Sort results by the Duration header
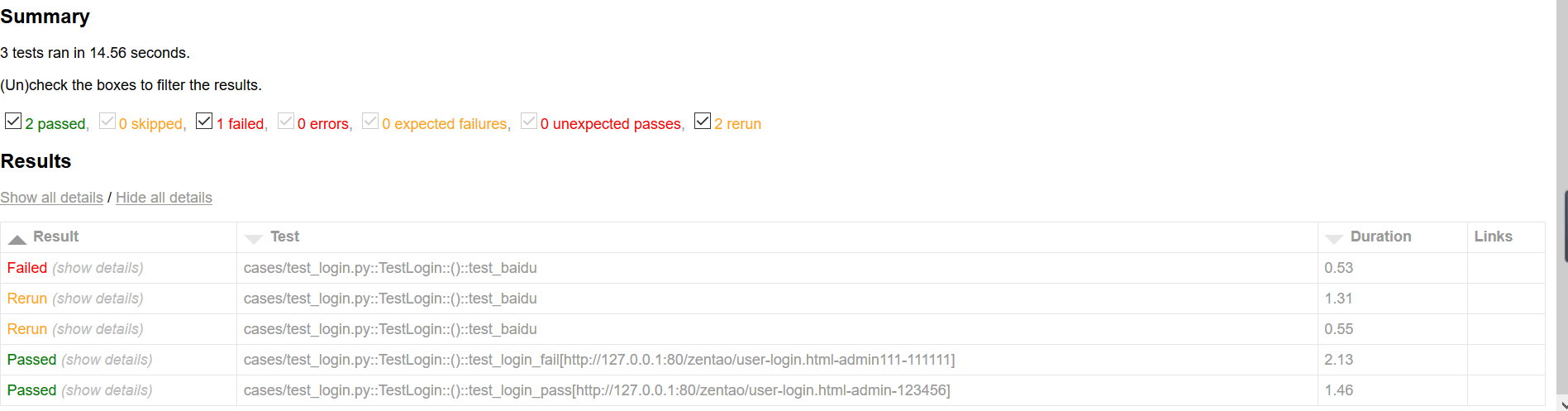 1380,237
